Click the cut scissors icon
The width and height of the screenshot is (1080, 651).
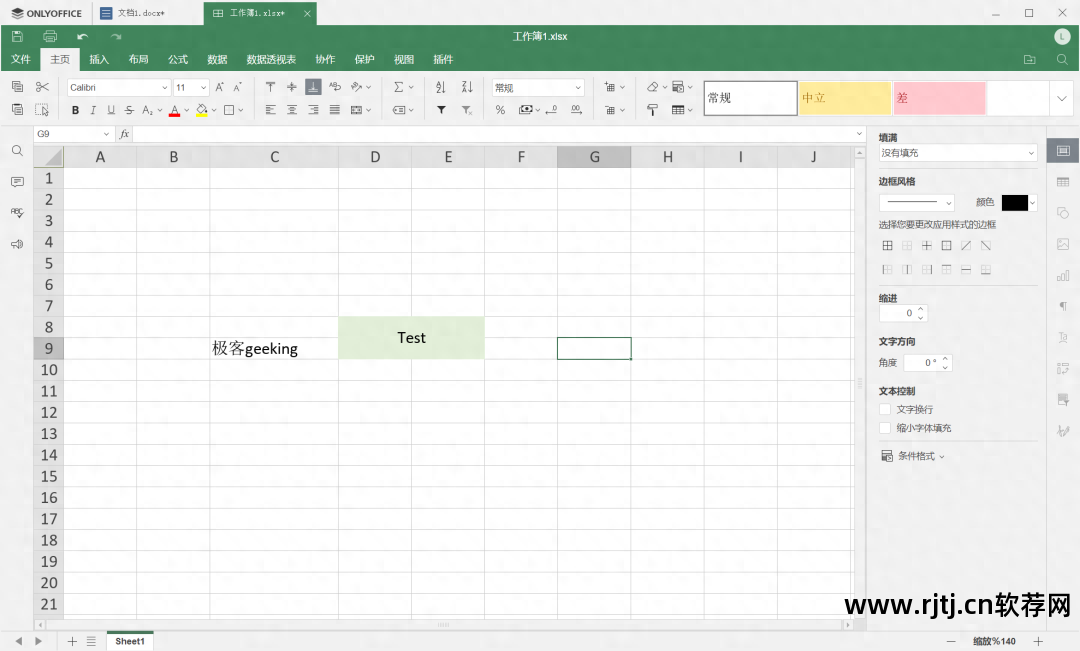coord(42,87)
